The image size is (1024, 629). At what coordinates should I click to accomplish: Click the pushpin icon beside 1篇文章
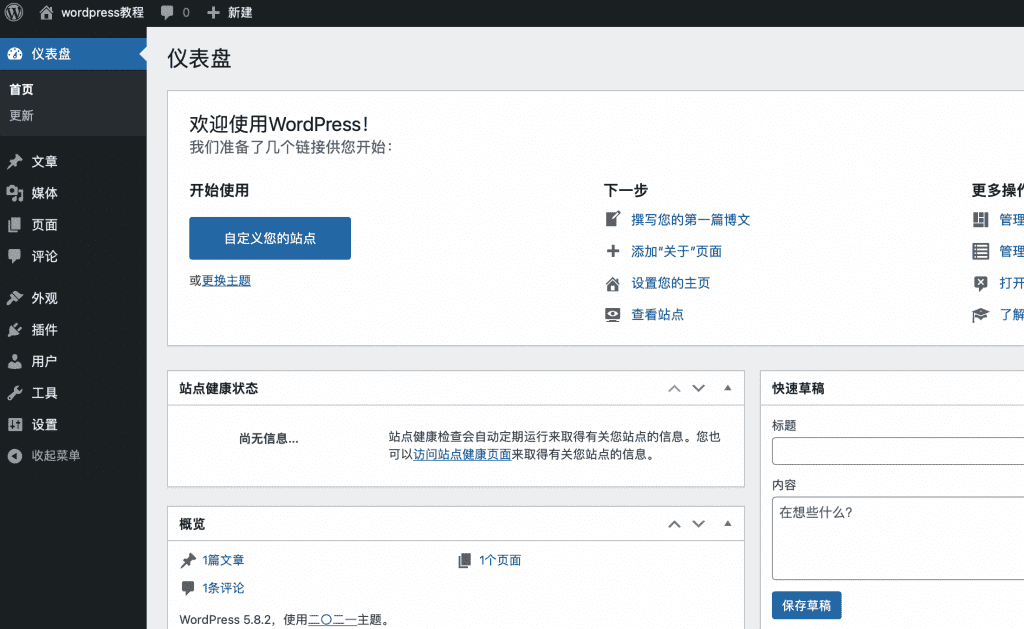[x=188, y=560]
